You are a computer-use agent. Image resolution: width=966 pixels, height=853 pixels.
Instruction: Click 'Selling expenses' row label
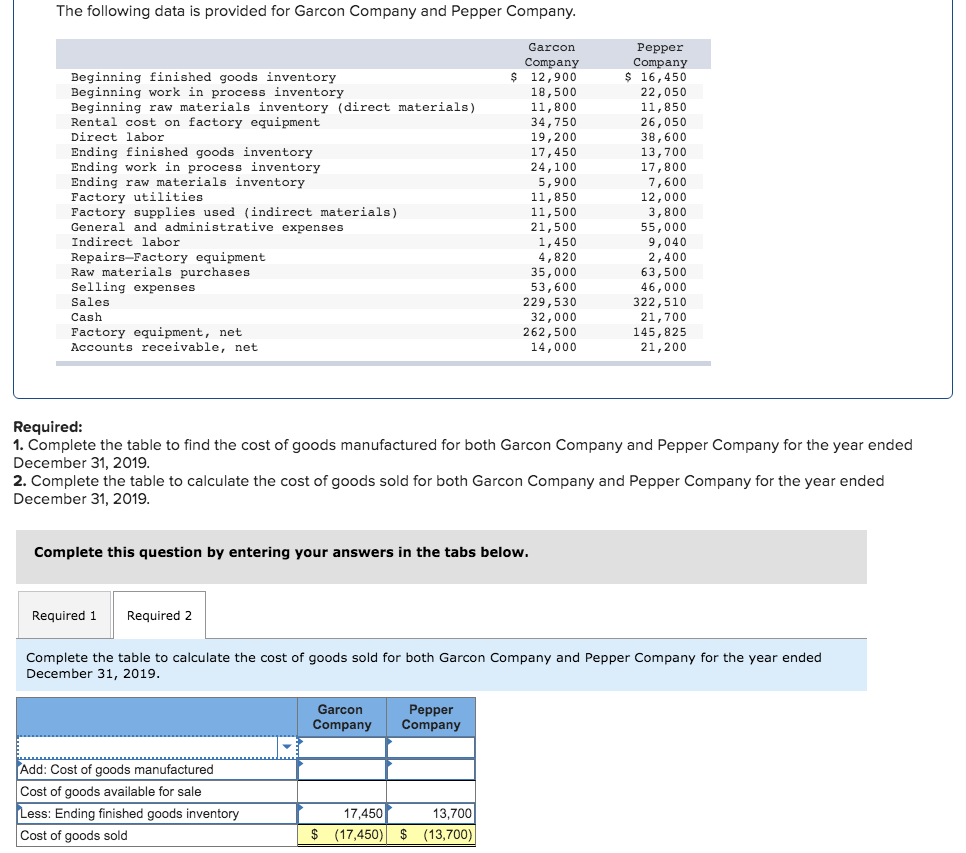click(133, 287)
